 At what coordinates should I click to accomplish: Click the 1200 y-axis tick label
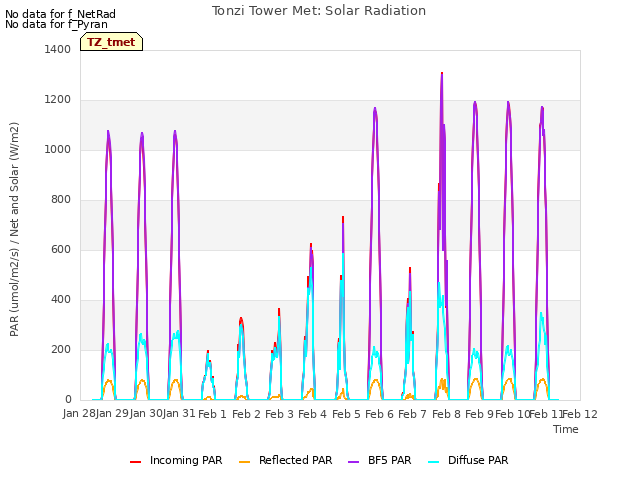58,100
